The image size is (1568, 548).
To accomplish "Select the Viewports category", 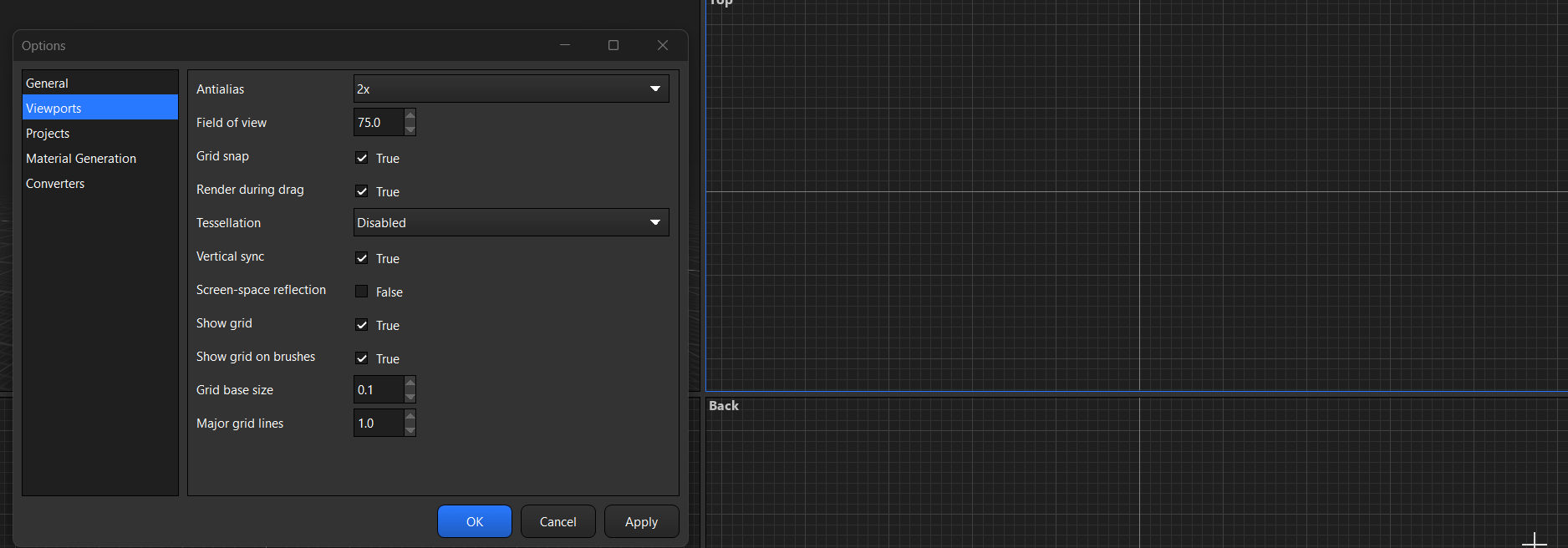I will tap(100, 109).
